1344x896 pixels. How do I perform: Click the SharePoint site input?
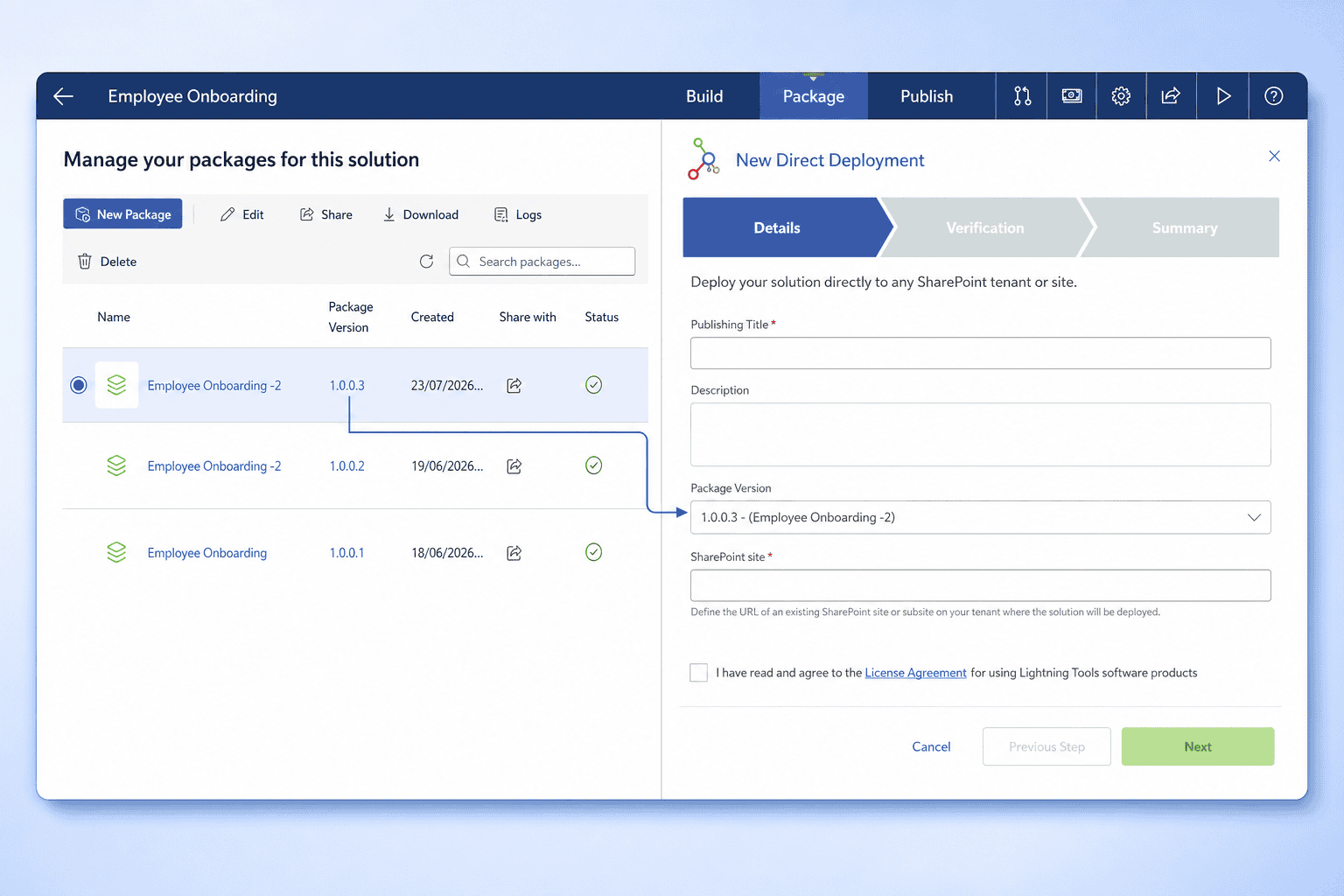[980, 585]
